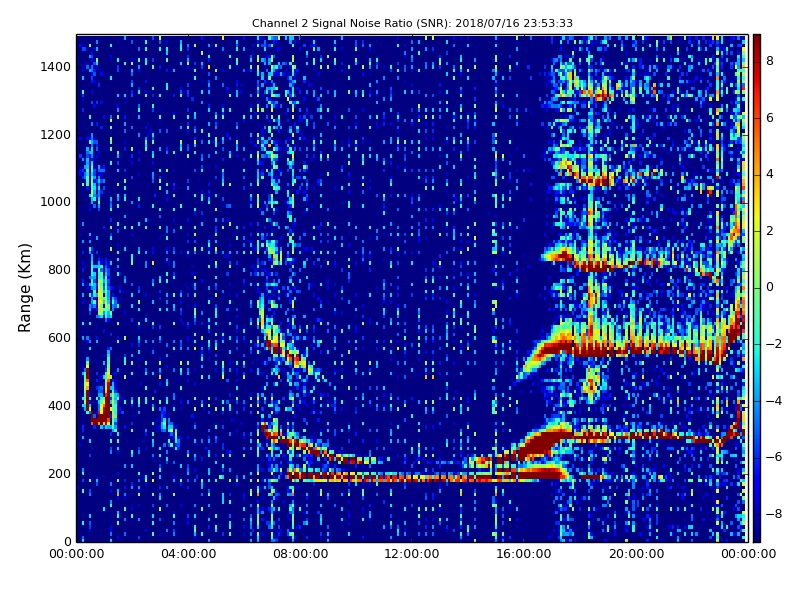Click the colorbar label 2
Image resolution: width=800 pixels, height=600 pixels.
(x=770, y=231)
